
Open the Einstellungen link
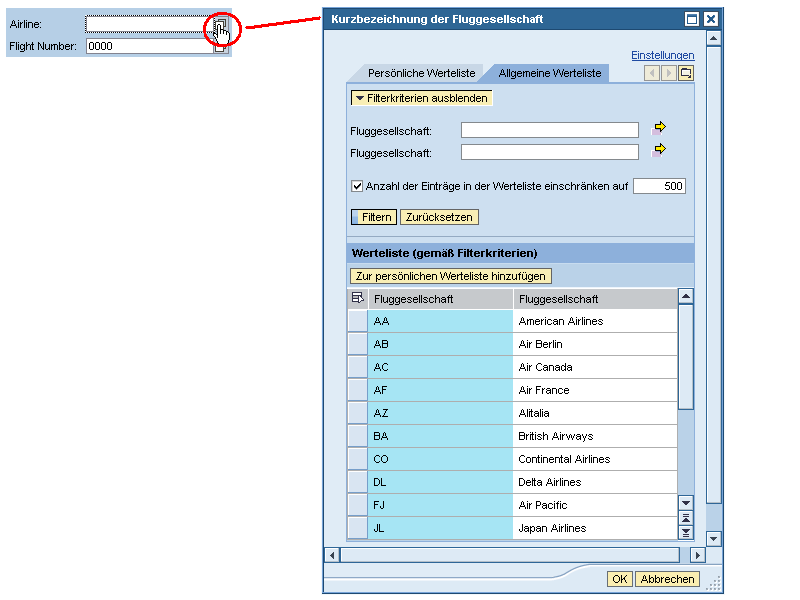[662, 55]
